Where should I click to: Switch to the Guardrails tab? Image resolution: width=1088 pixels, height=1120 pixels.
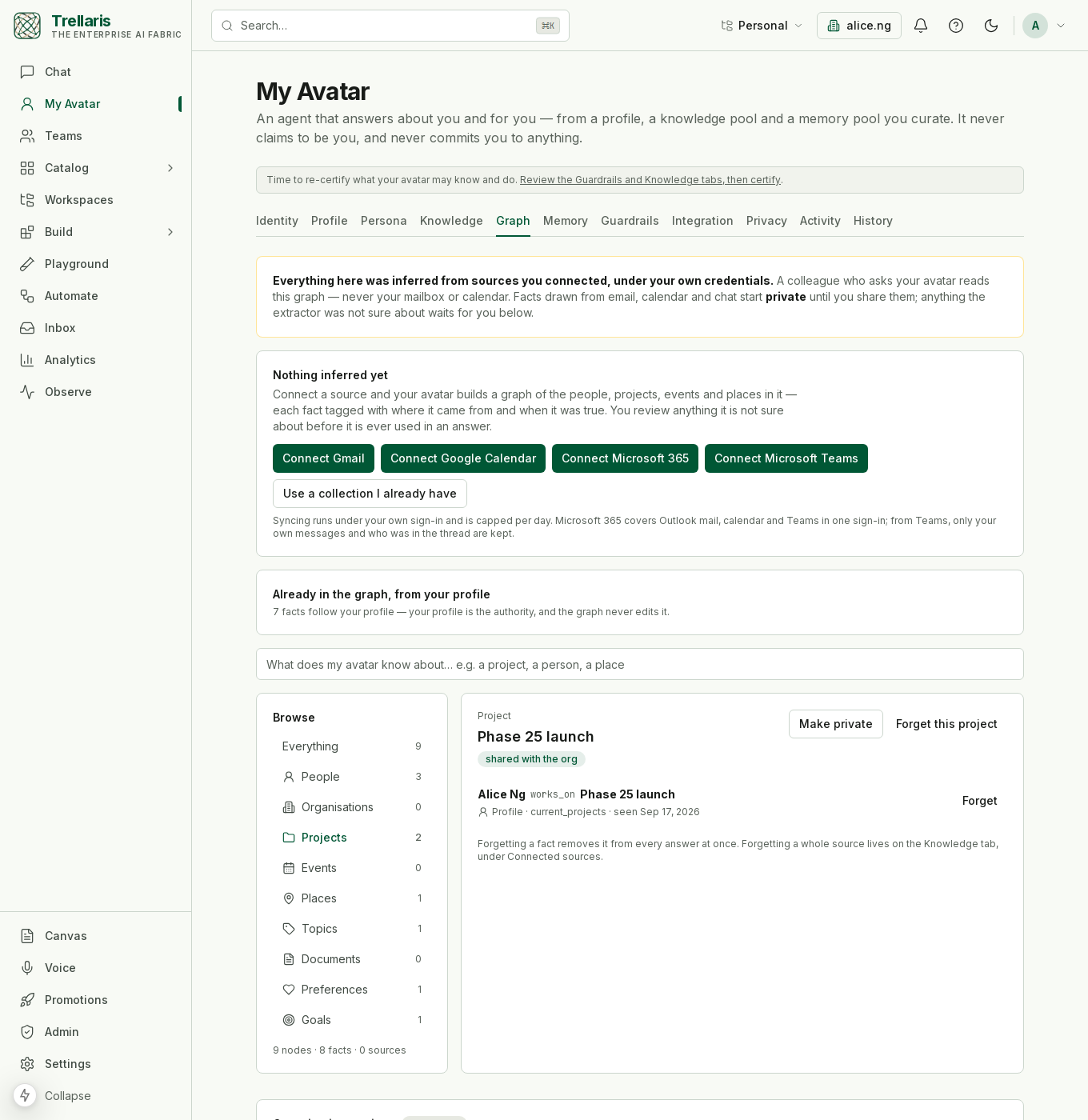pyautogui.click(x=630, y=221)
